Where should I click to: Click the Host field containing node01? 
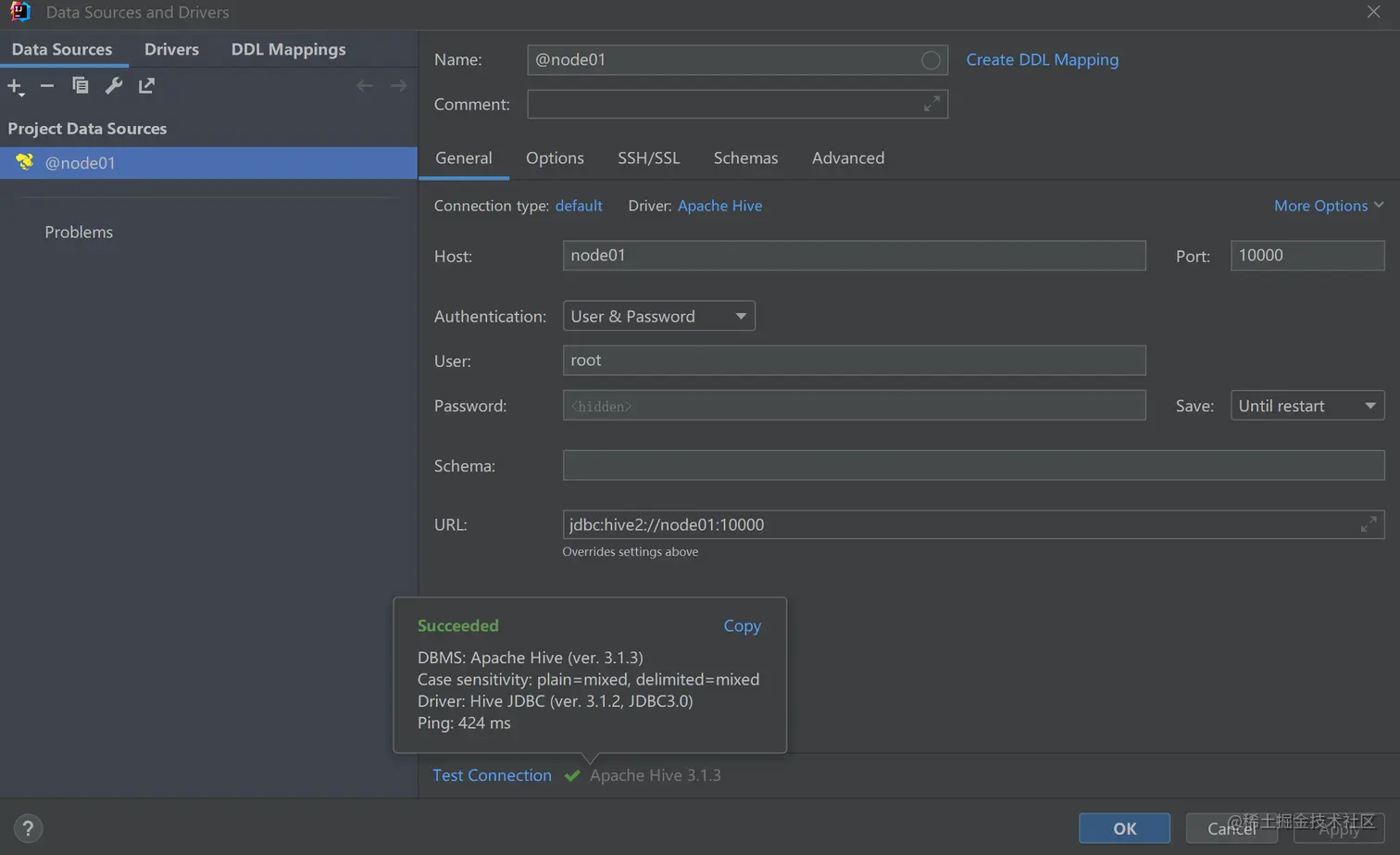tap(854, 256)
